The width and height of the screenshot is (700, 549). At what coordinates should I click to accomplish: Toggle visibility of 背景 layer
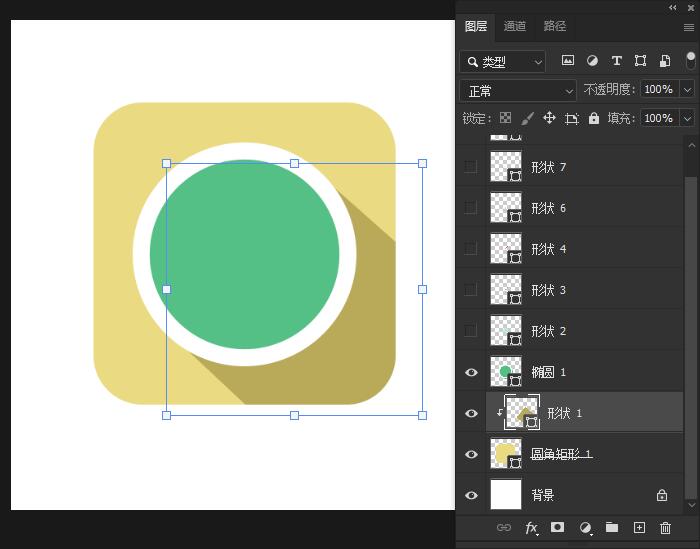(471, 495)
